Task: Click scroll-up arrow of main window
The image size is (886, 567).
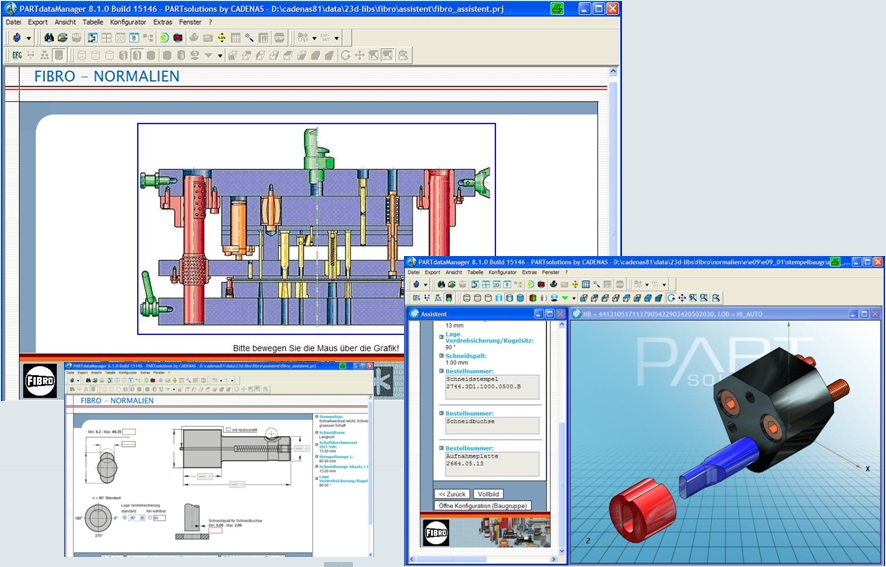Action: click(x=613, y=72)
